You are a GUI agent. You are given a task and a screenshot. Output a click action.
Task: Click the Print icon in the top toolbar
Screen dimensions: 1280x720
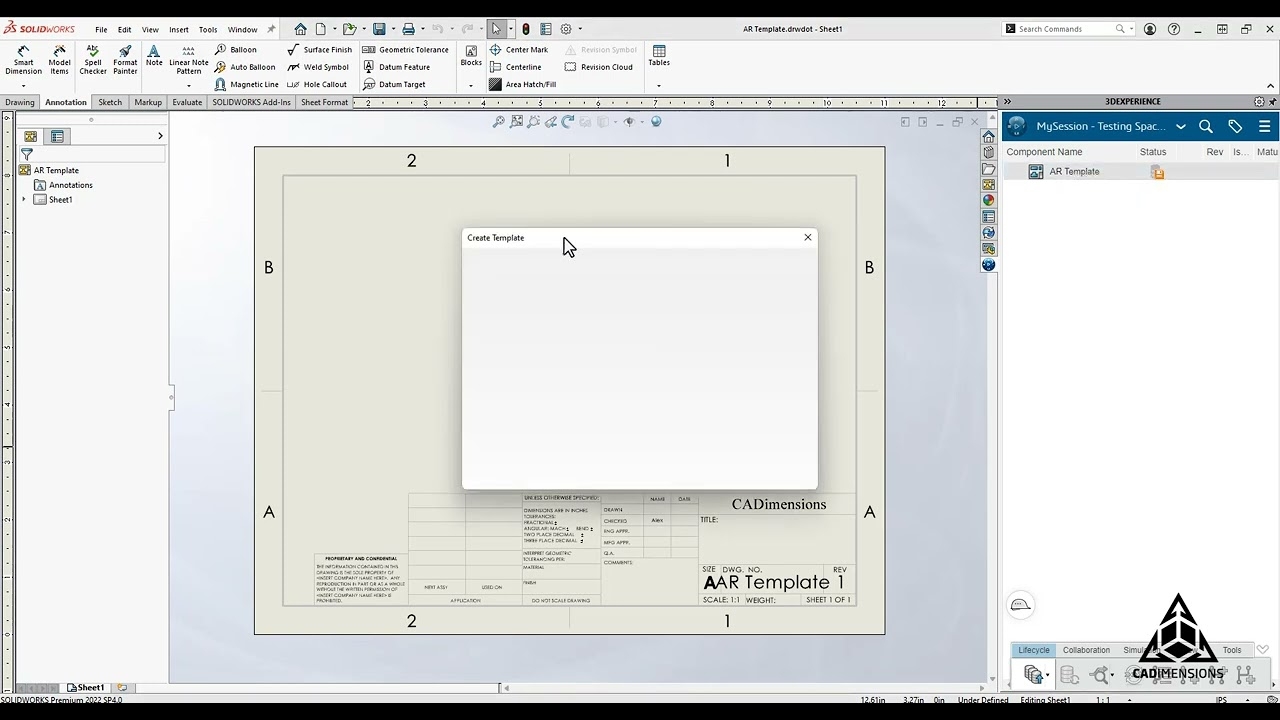[408, 29]
